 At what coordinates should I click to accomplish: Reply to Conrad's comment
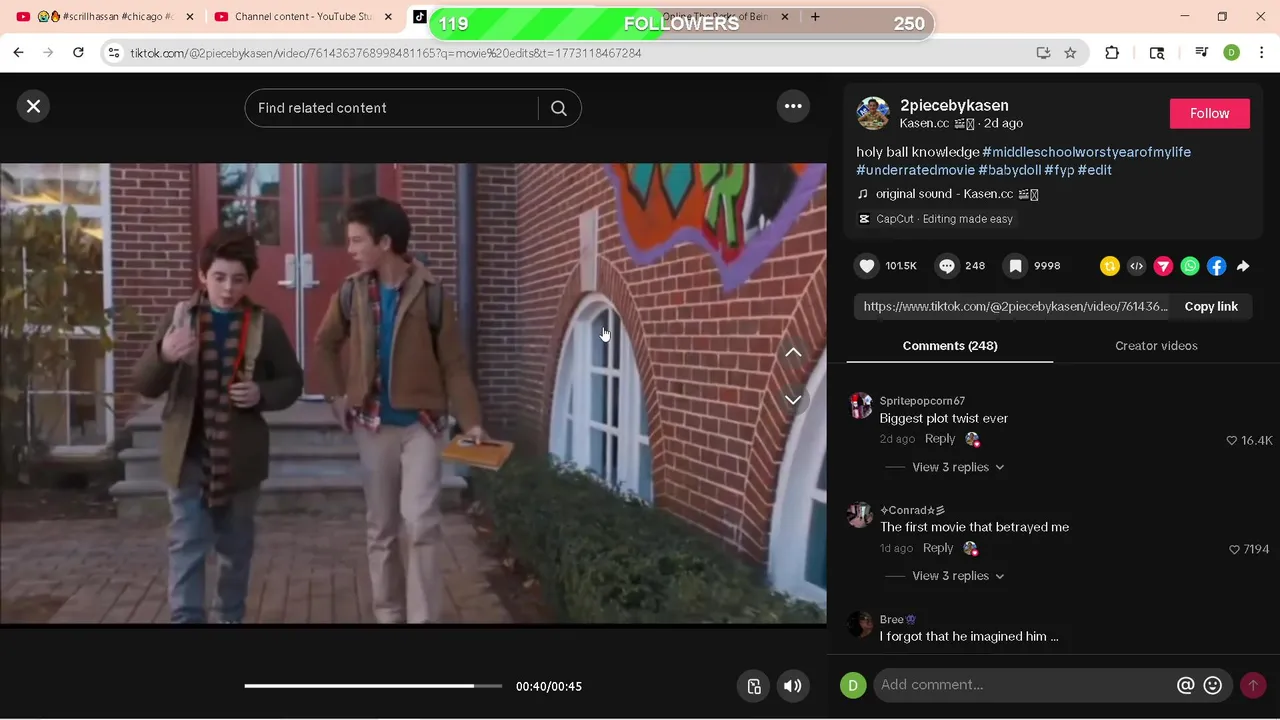(938, 548)
